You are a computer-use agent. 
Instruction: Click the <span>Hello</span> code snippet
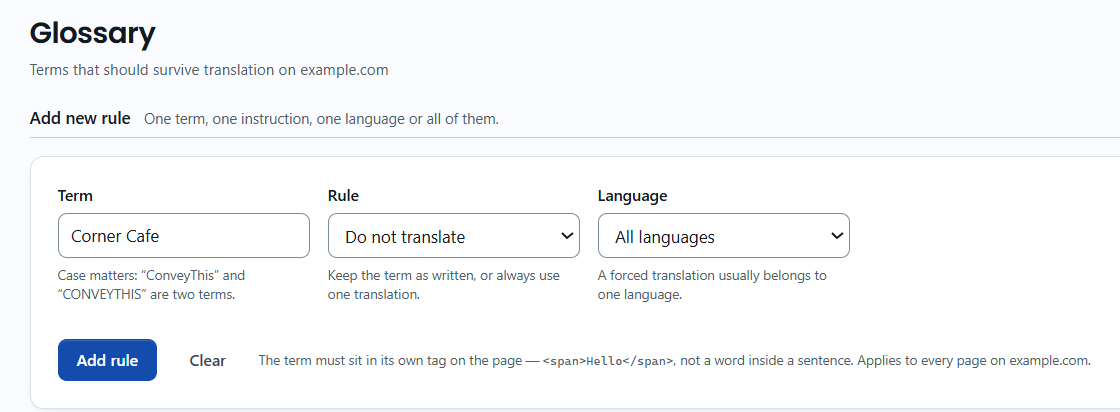click(608, 361)
